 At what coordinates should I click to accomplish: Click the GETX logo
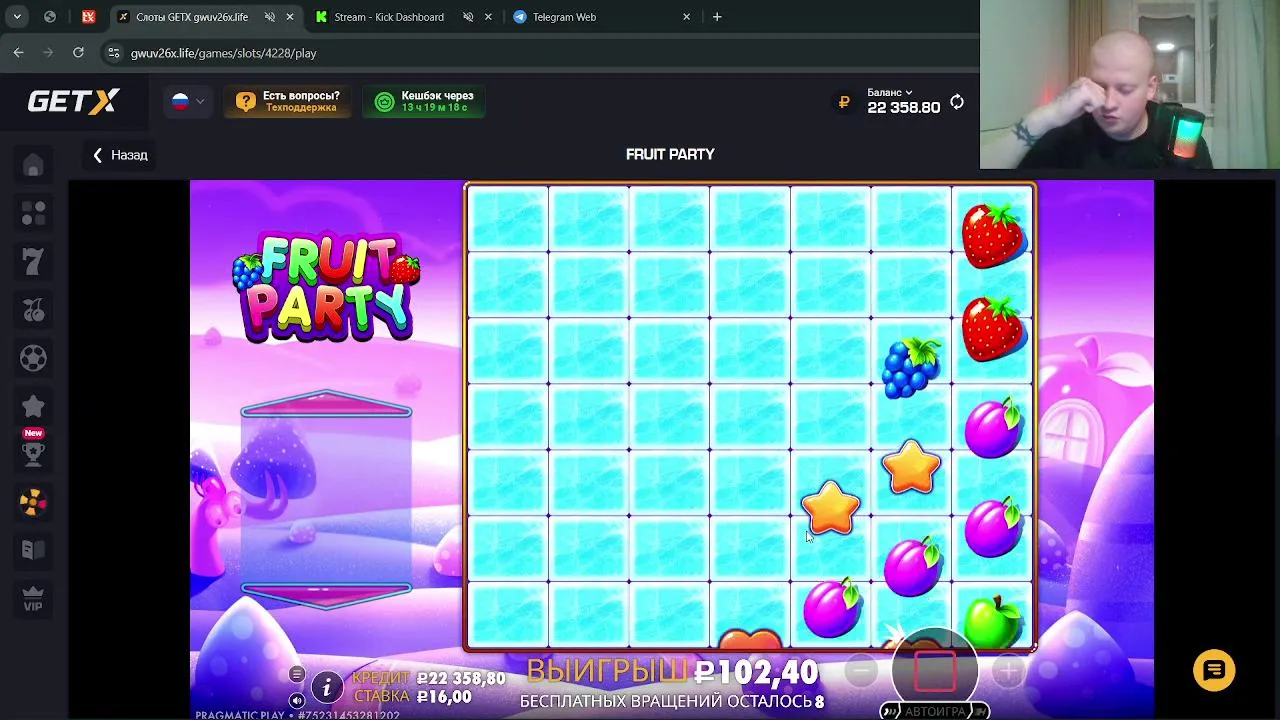pos(73,101)
